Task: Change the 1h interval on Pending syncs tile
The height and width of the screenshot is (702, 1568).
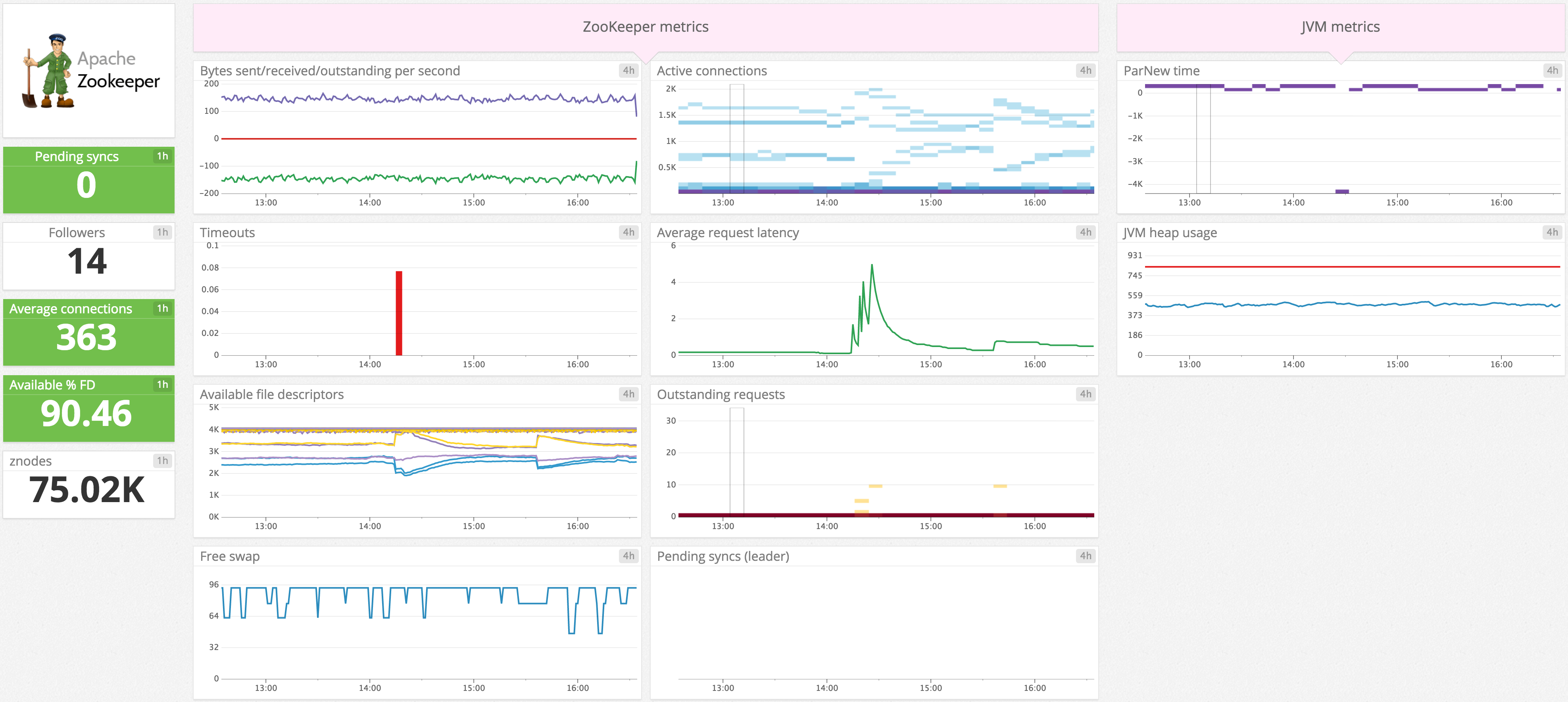Action: pos(162,156)
